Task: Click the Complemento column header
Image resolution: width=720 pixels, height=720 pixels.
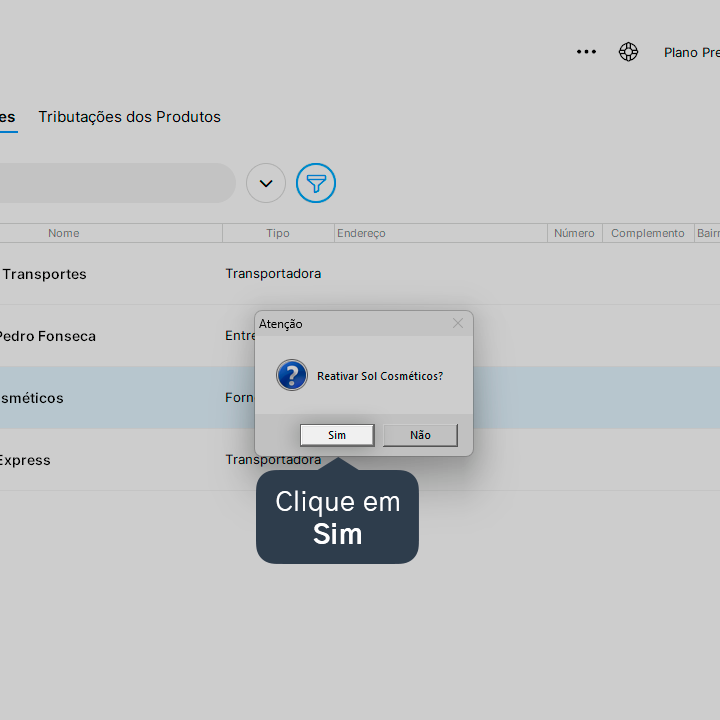Action: [648, 233]
